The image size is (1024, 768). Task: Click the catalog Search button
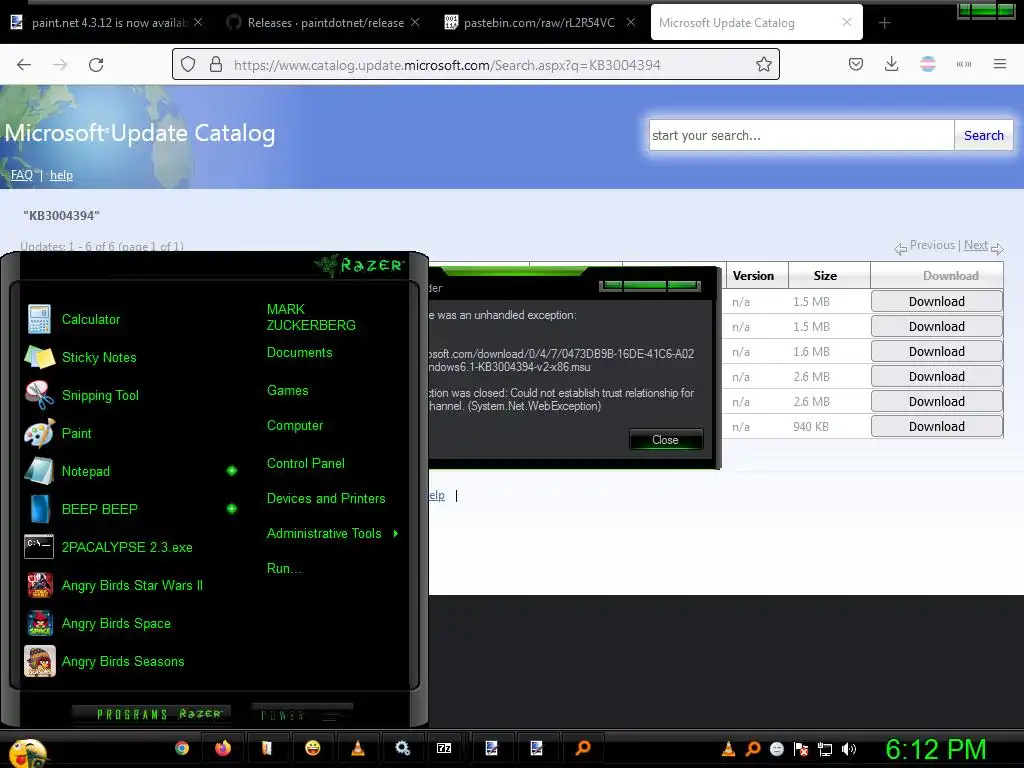(983, 136)
